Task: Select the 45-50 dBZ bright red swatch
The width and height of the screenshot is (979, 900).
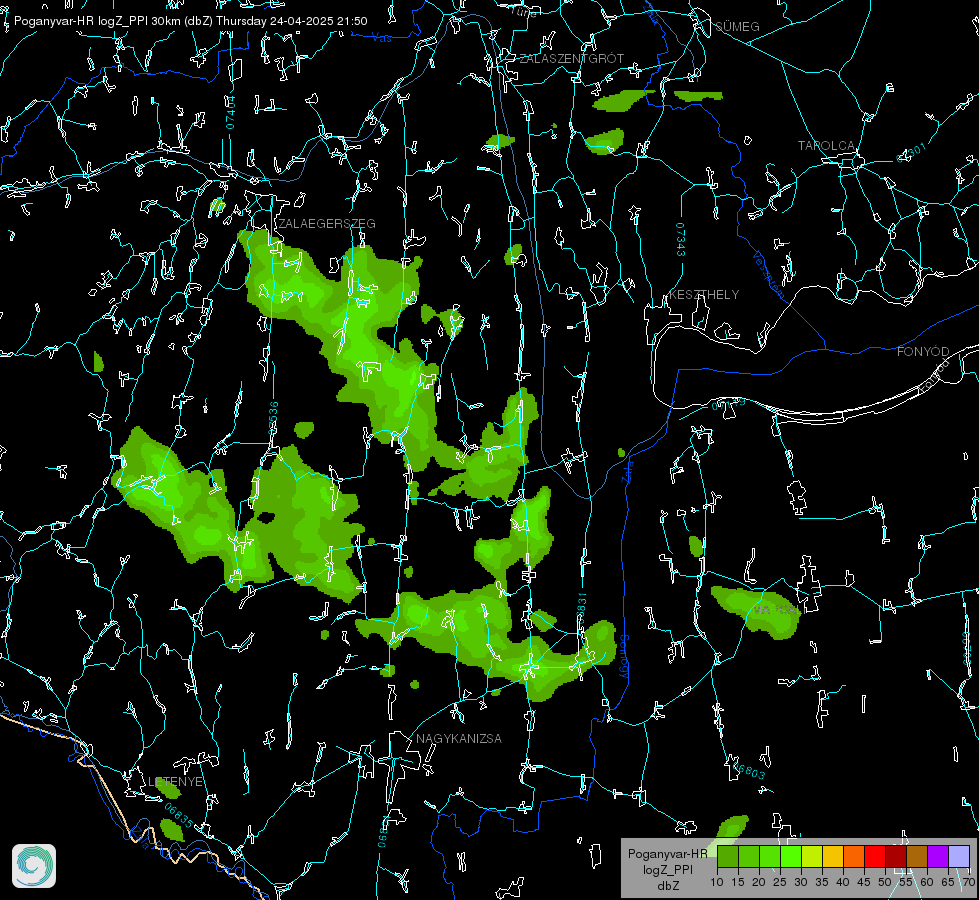Action: click(875, 857)
